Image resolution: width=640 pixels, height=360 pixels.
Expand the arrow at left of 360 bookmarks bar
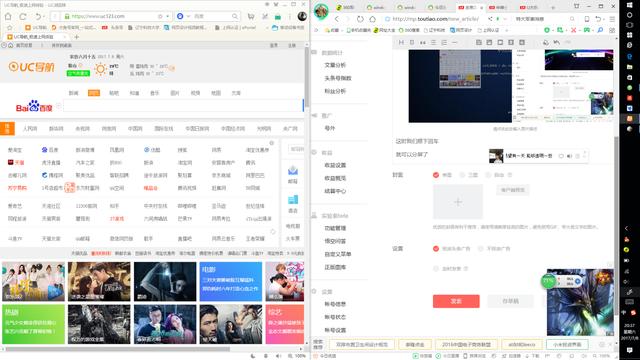click(x=316, y=30)
